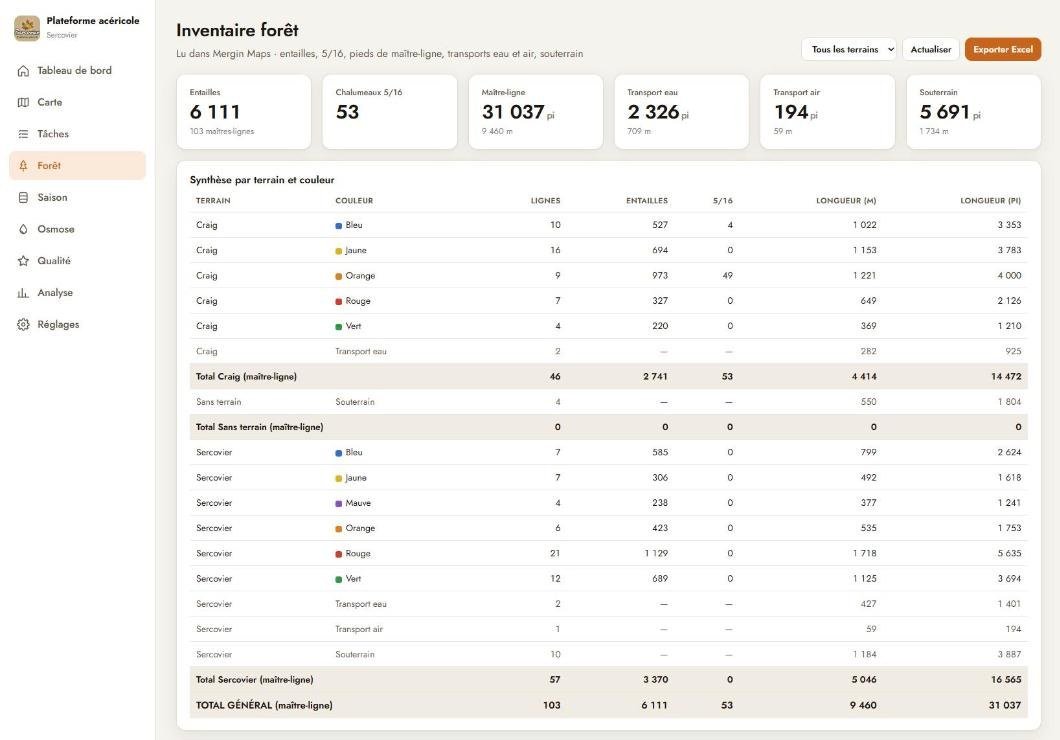Click the TERRAIN column header

[213, 201]
